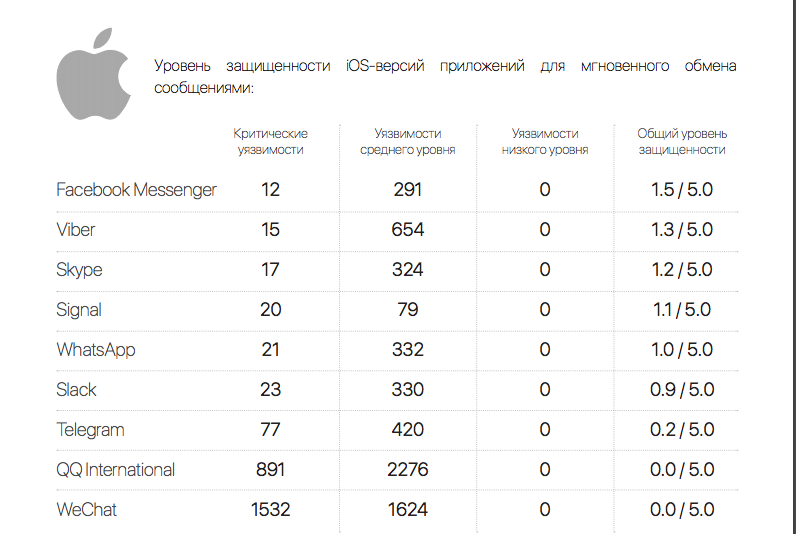Click the Signal app name
796x534 pixels.
coord(79,310)
